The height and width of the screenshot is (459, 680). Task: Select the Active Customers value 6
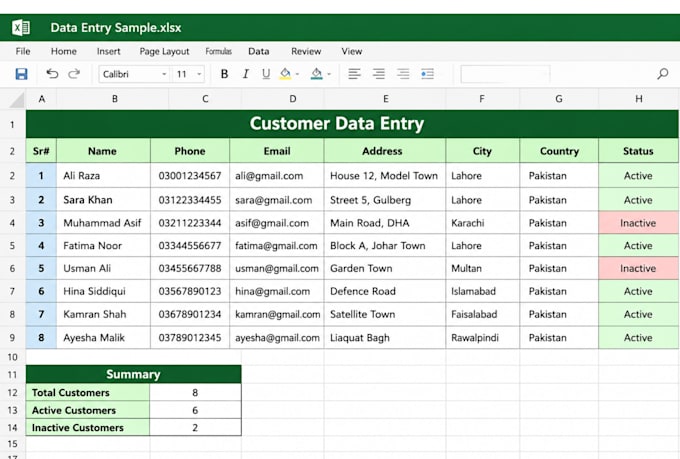[x=196, y=410]
